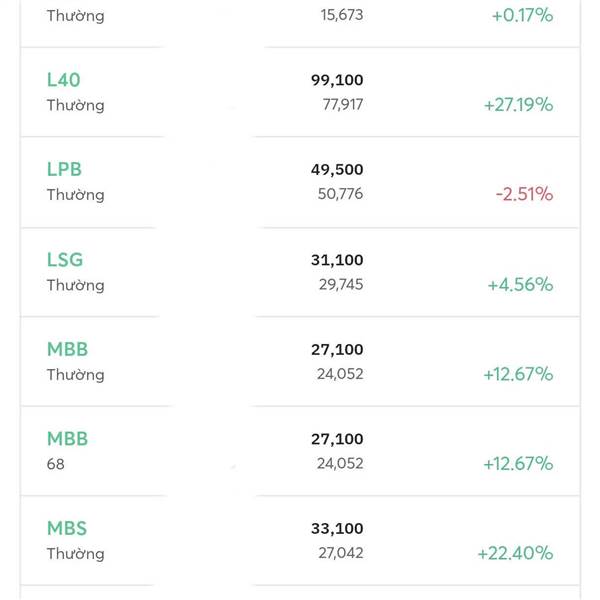Open the MBS stock ticker
Screen dimensions: 600x600
(67, 528)
